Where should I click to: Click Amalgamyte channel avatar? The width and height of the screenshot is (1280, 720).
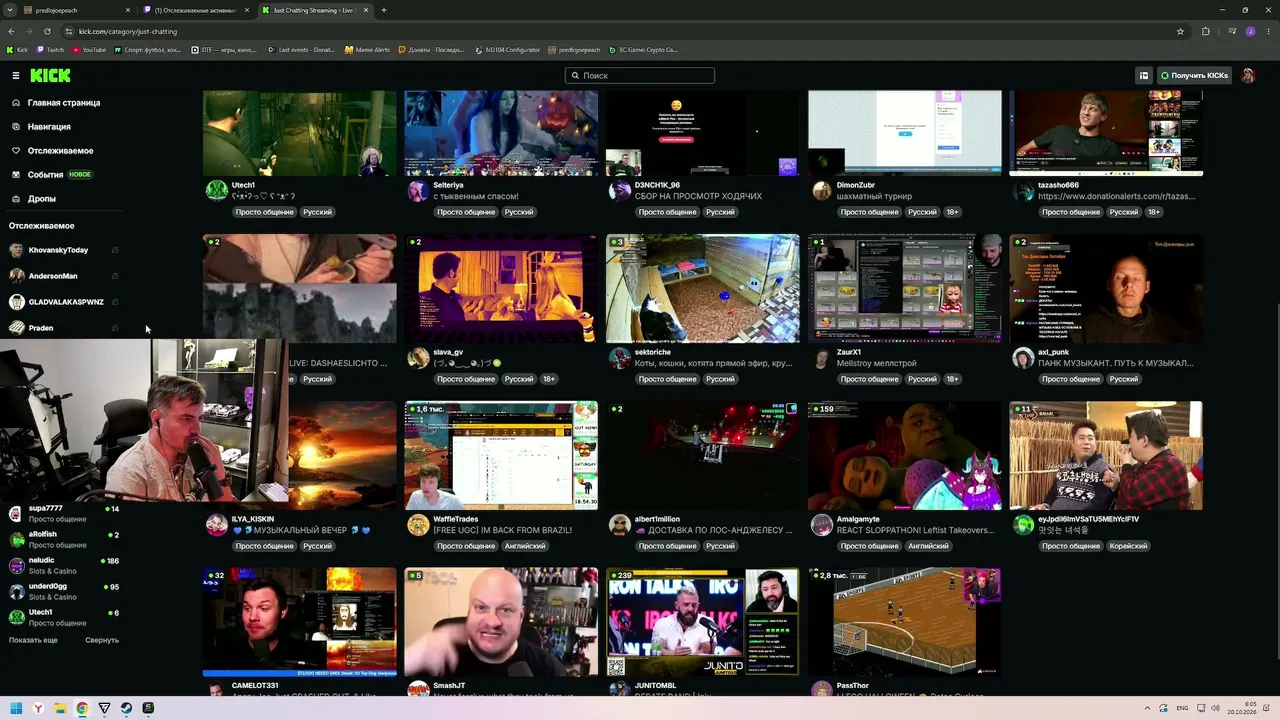(821, 525)
